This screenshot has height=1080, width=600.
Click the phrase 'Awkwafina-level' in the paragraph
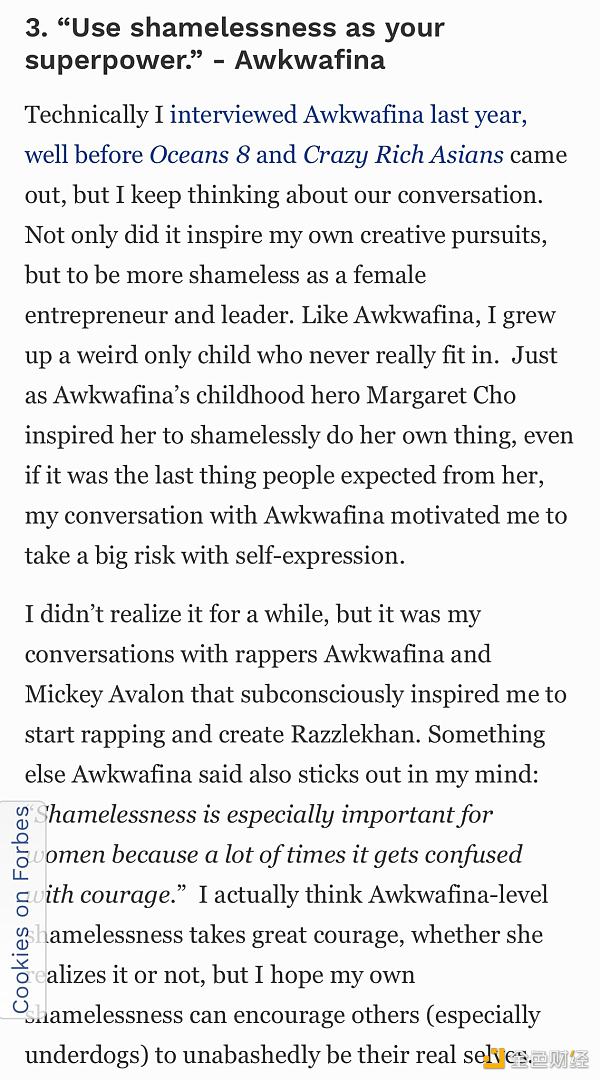[x=459, y=895]
